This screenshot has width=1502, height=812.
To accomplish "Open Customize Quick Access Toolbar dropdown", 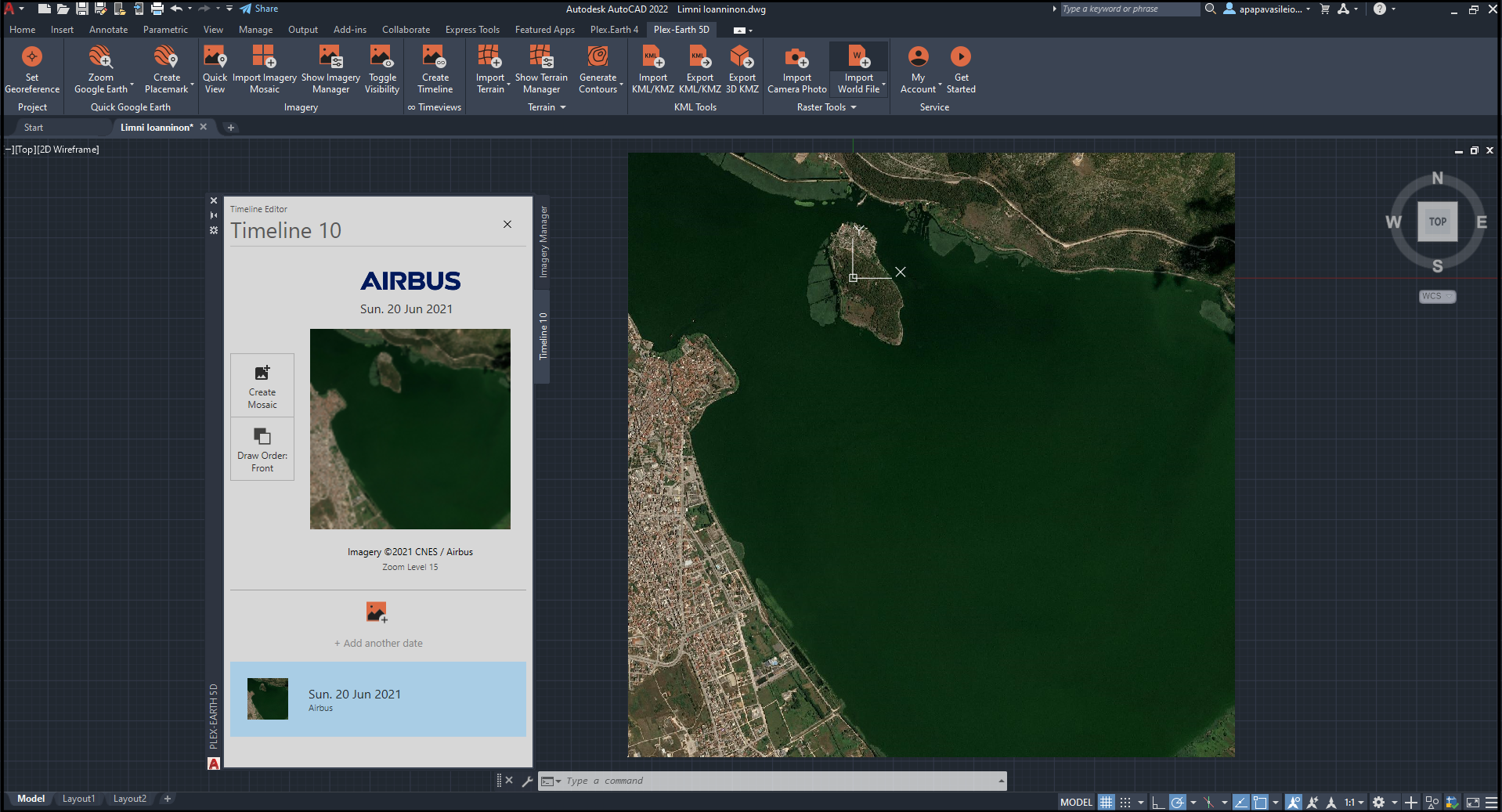I will [229, 9].
